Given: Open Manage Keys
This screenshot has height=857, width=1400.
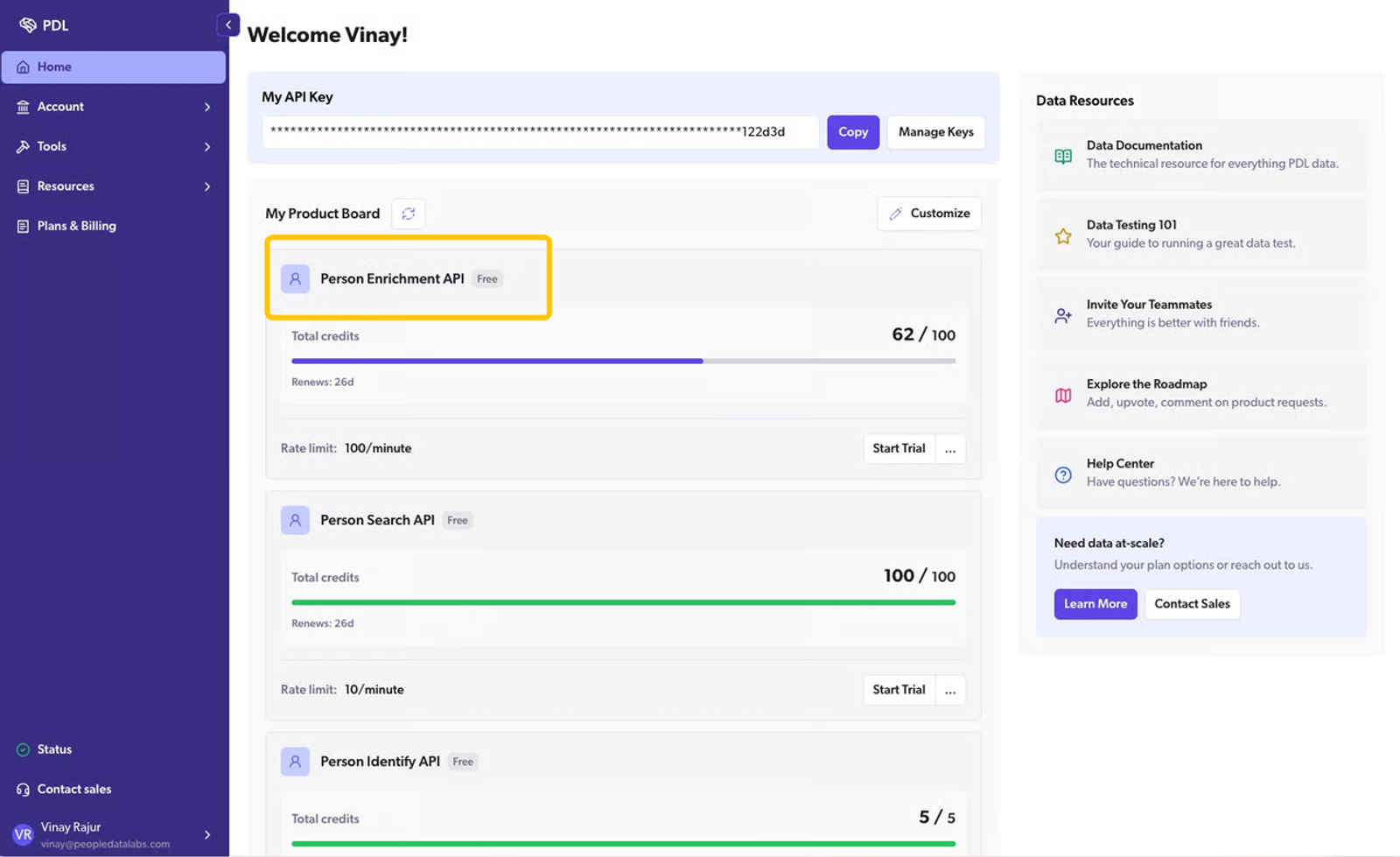Looking at the screenshot, I should pyautogui.click(x=936, y=132).
